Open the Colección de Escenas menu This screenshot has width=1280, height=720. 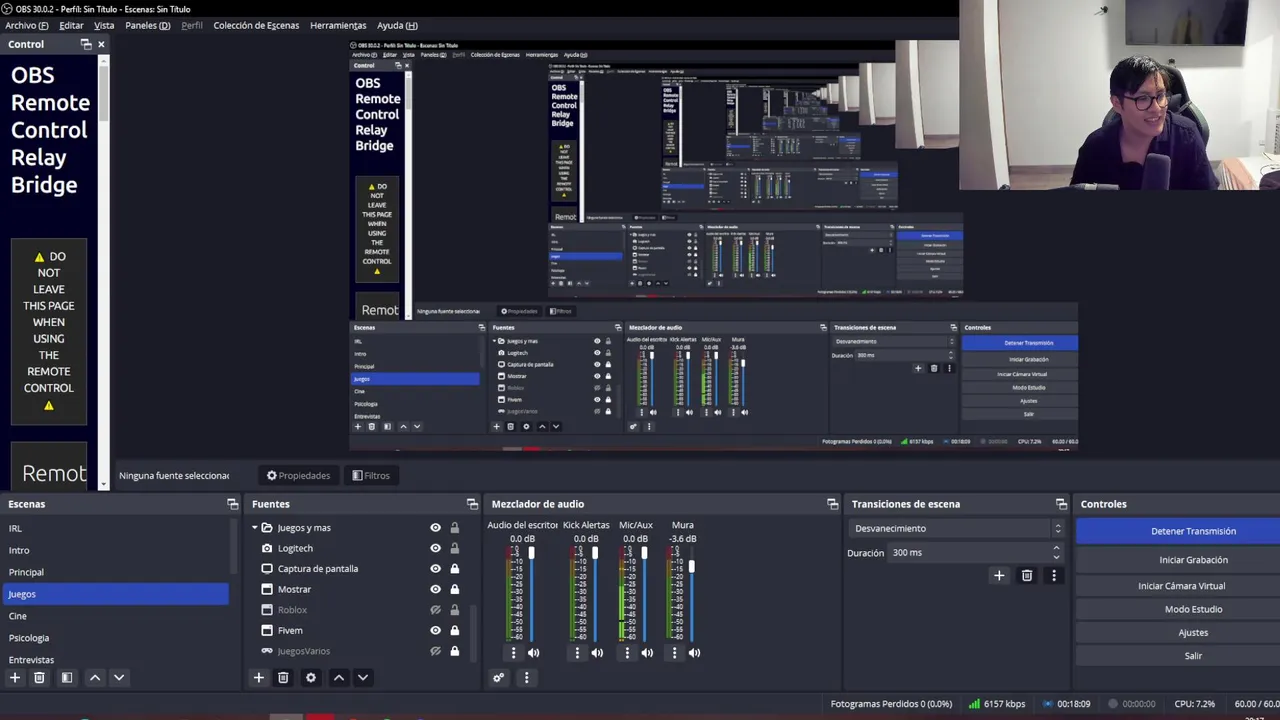coord(256,25)
